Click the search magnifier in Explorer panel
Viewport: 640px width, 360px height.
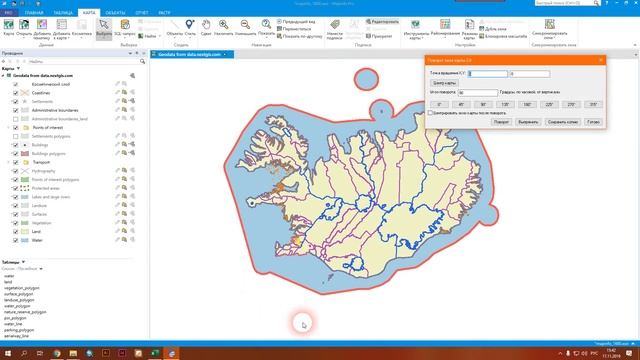pyautogui.click(x=142, y=61)
